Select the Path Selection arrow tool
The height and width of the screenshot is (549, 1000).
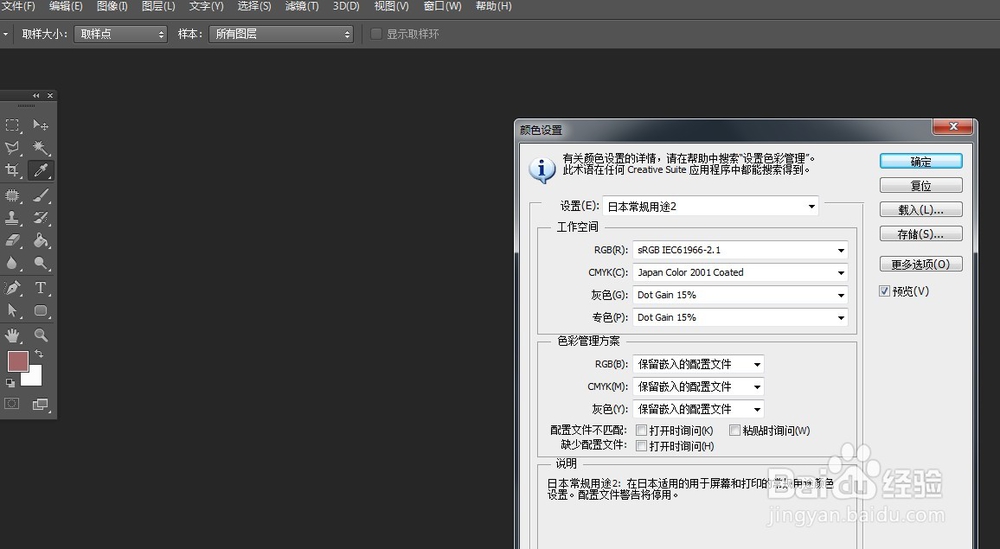pyautogui.click(x=12, y=311)
